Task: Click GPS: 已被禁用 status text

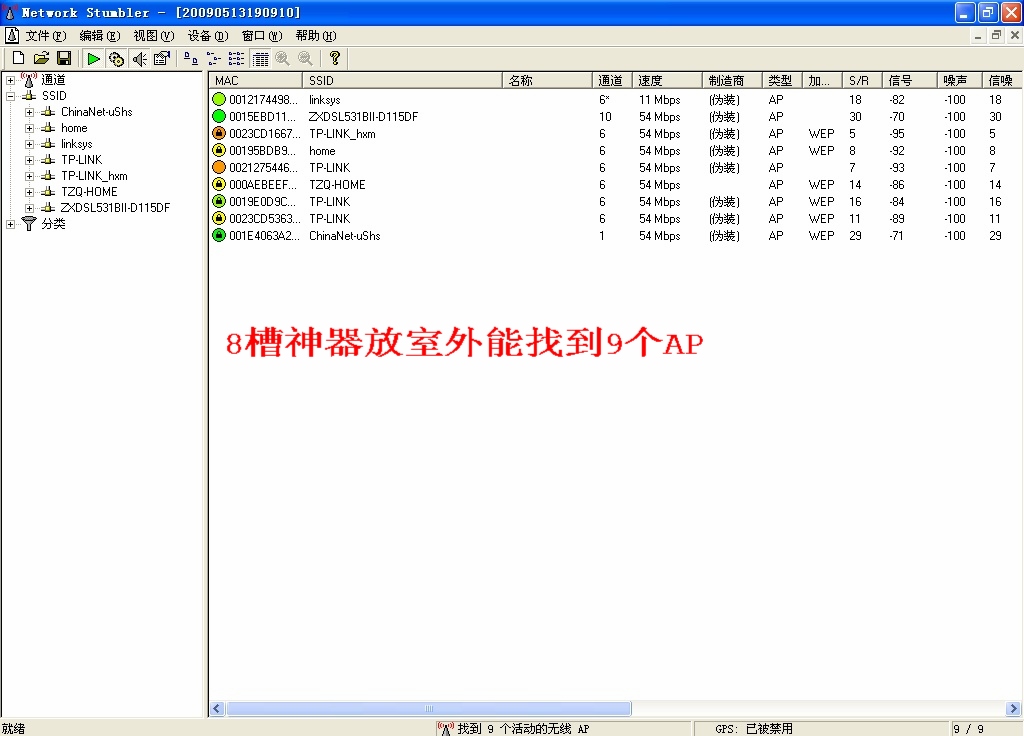Action: [754, 728]
